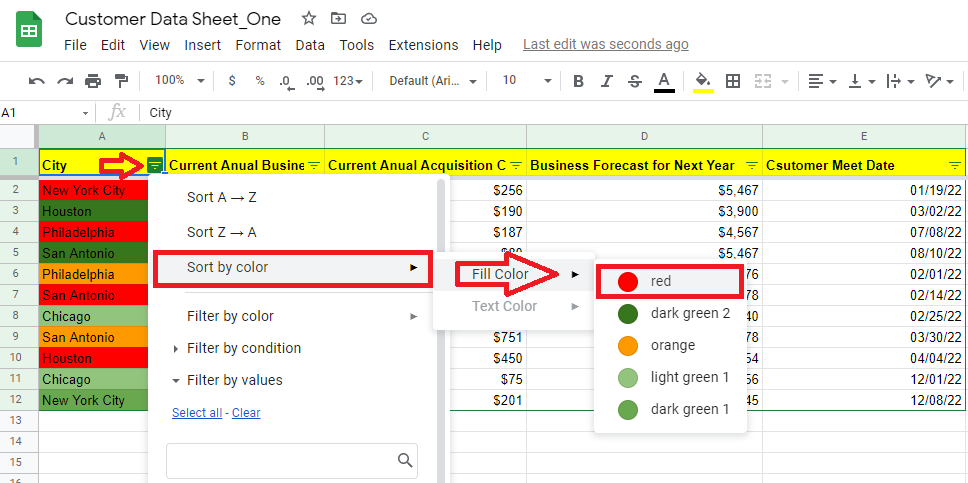Toggle italic formatting
The width and height of the screenshot is (968, 483).
[x=607, y=81]
